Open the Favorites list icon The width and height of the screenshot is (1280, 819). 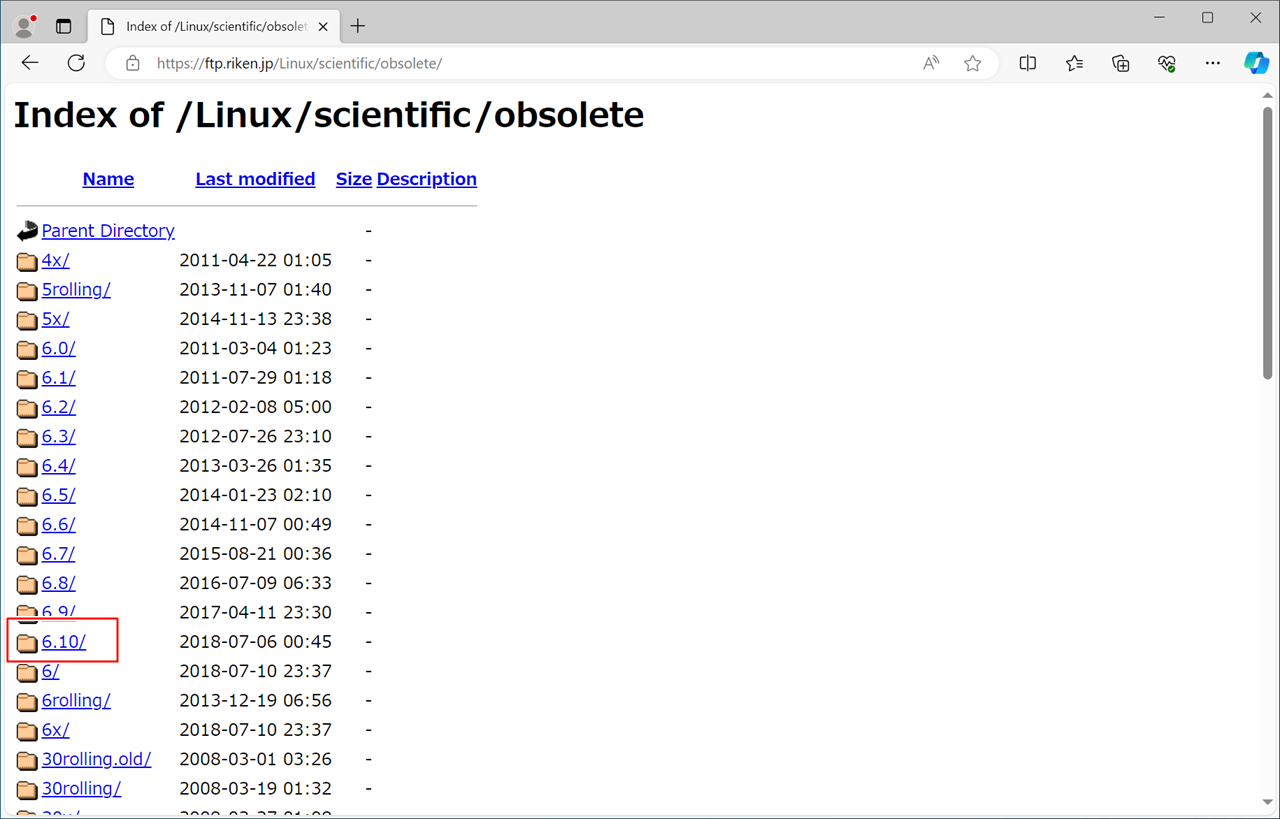[x=1074, y=63]
